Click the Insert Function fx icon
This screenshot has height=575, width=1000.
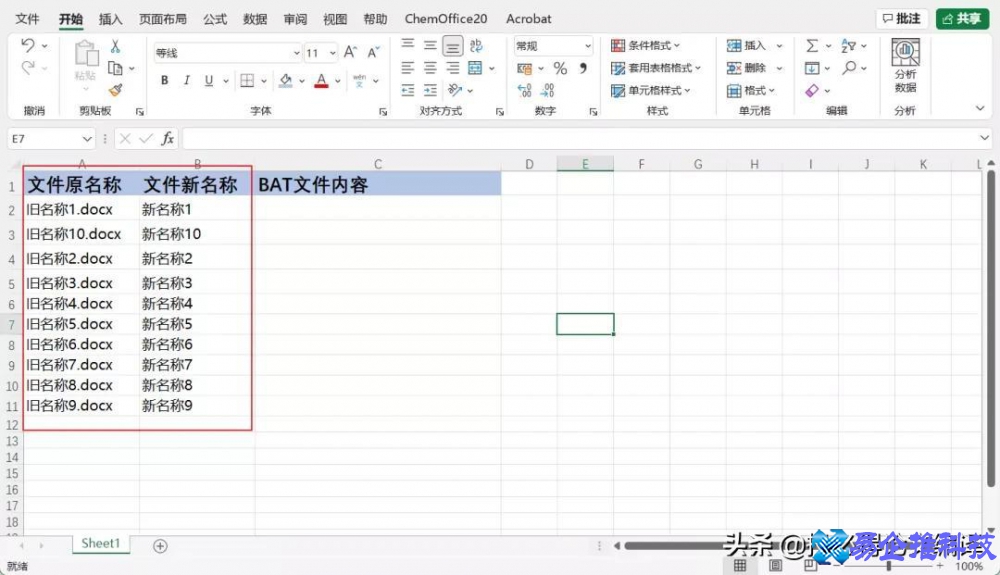coord(167,138)
